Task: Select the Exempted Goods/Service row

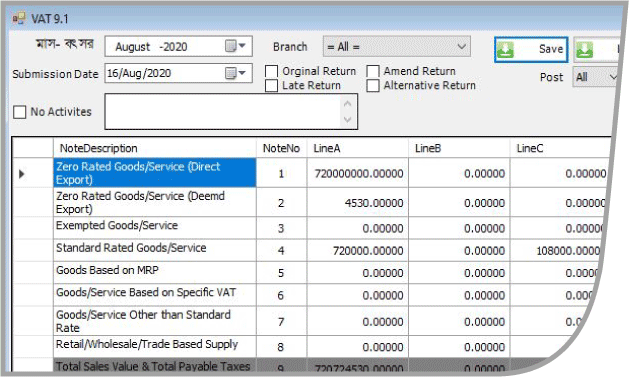Action: 155,228
